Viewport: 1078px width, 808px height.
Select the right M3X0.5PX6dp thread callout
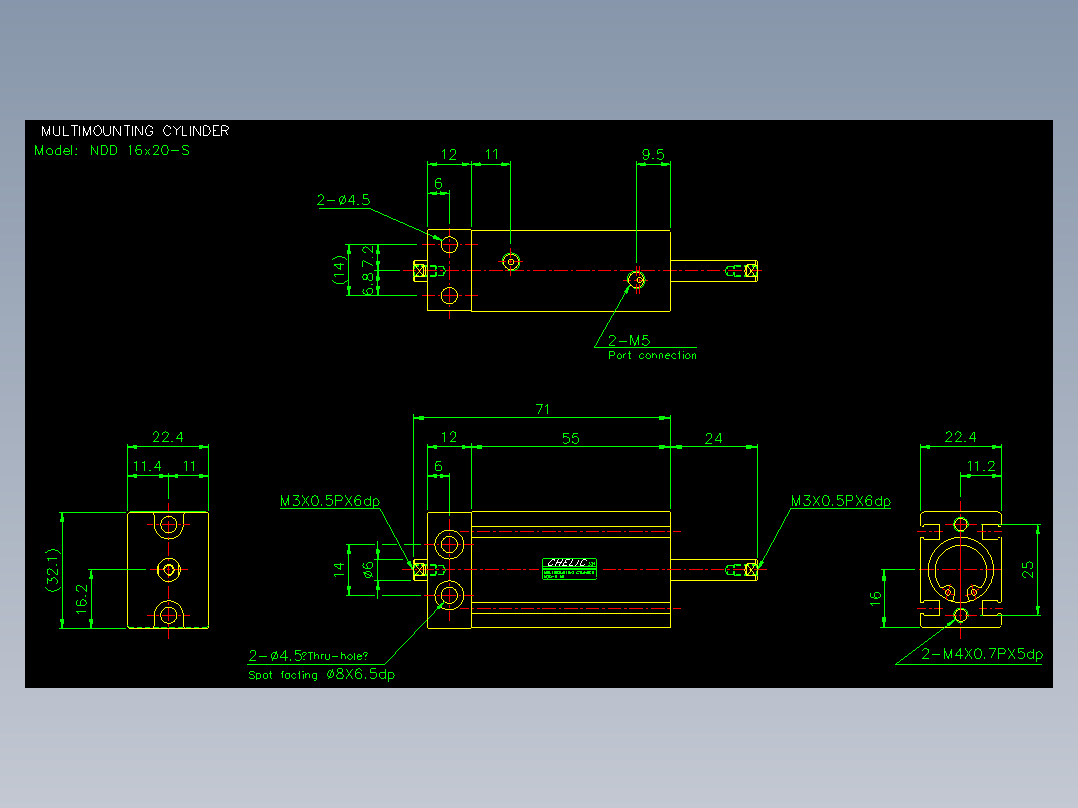pos(840,501)
